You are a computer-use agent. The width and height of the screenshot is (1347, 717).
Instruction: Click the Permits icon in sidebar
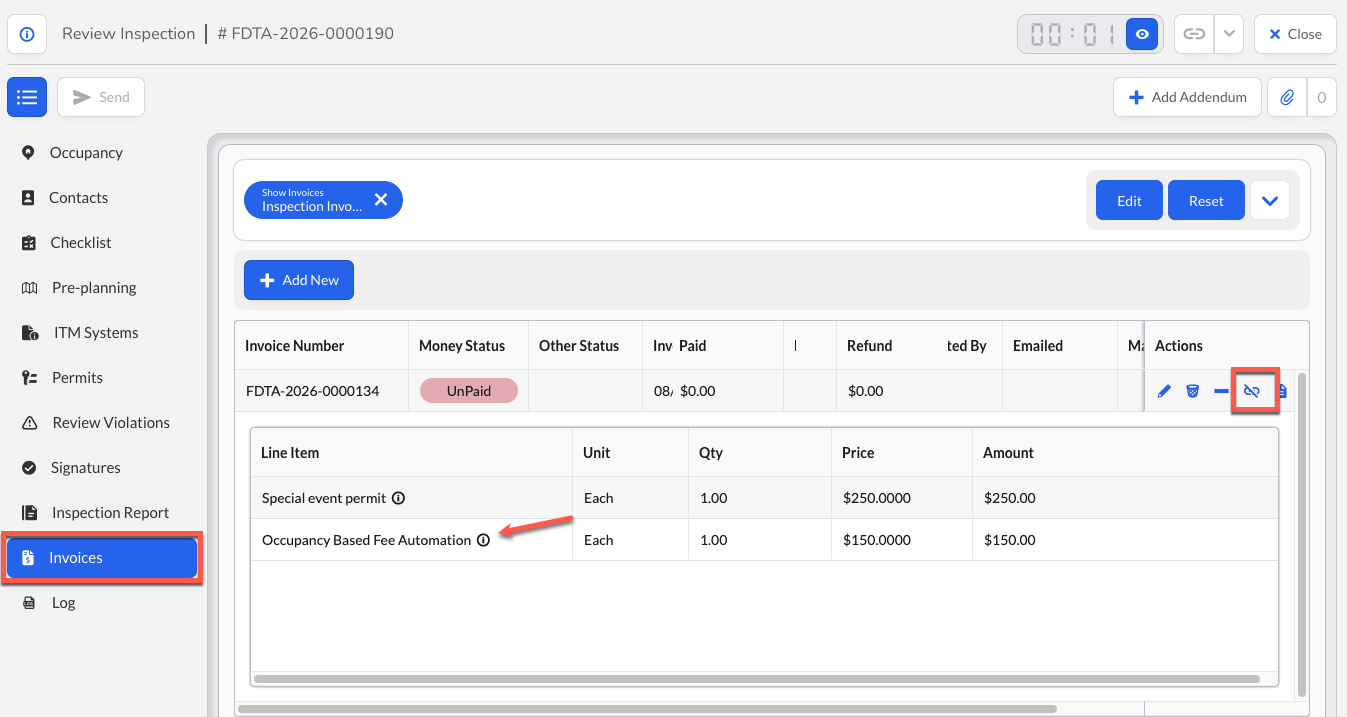pyautogui.click(x=29, y=377)
